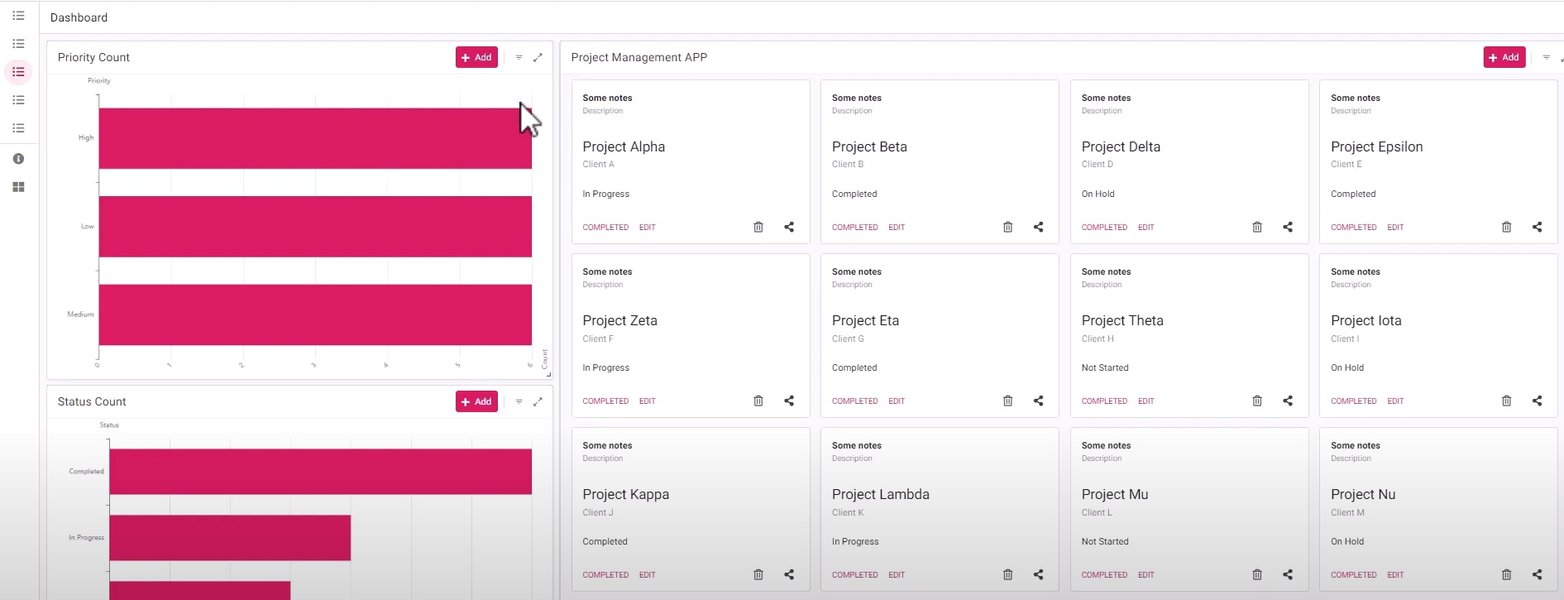Image resolution: width=1564 pixels, height=600 pixels.
Task: Click the Client H label
Action: pyautogui.click(x=1098, y=339)
